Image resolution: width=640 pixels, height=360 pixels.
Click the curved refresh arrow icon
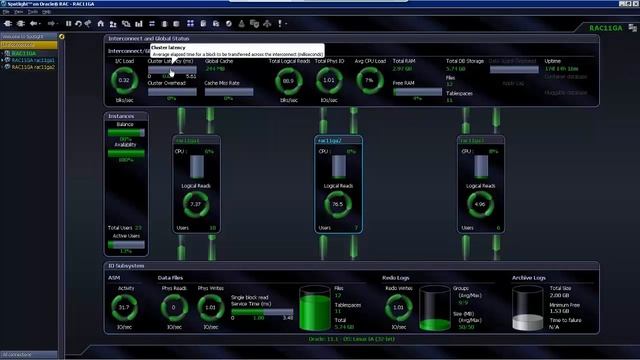coord(78,24)
